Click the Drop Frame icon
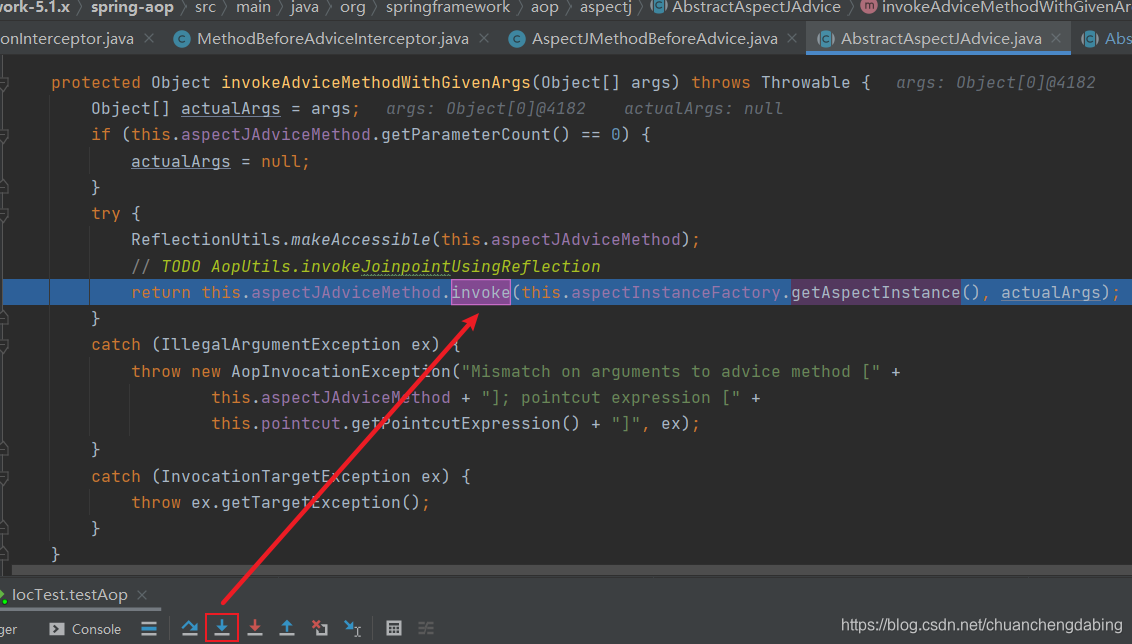 click(319, 628)
